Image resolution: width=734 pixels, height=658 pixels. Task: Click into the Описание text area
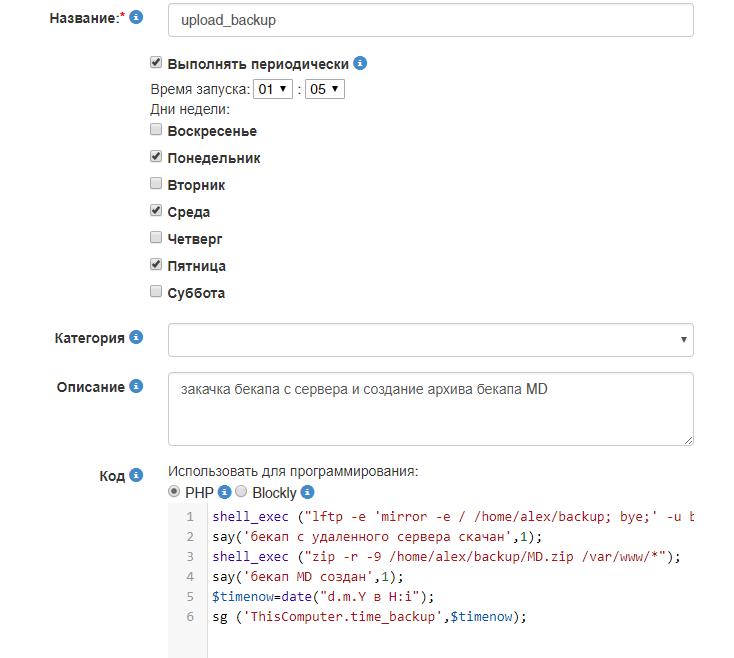pyautogui.click(x=430, y=408)
